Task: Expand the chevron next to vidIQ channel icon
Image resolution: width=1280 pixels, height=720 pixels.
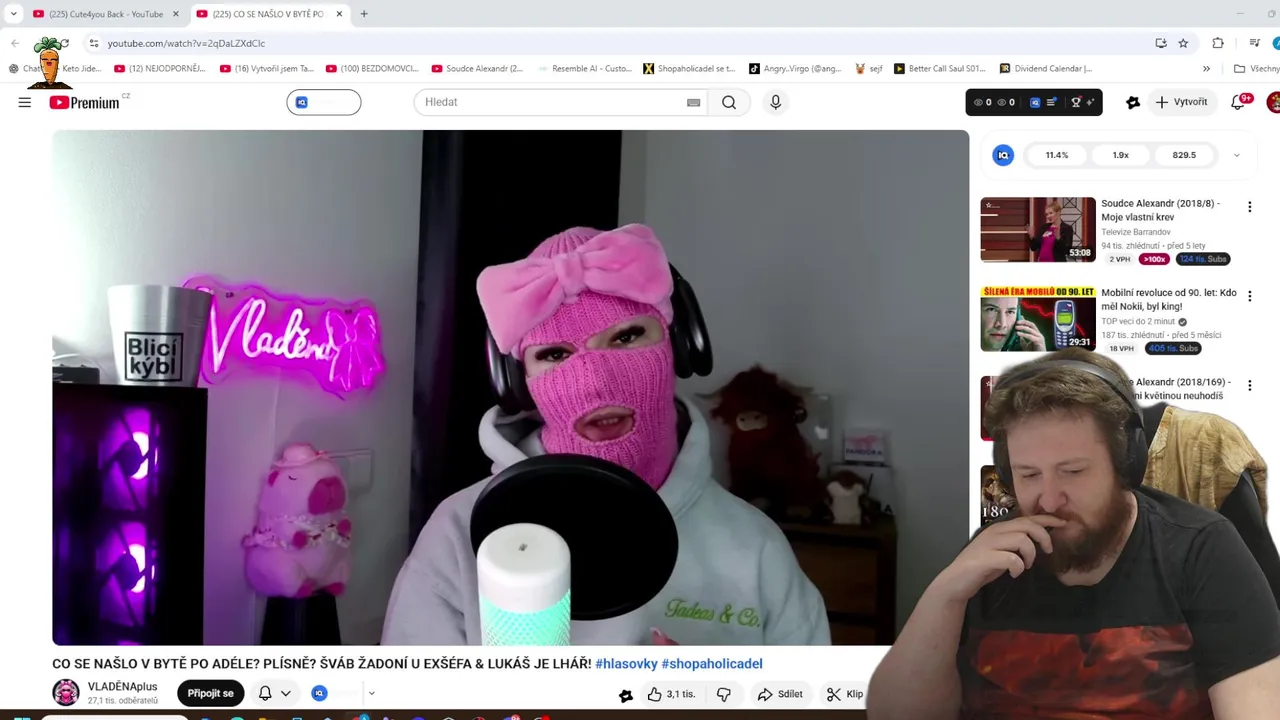Action: point(371,693)
